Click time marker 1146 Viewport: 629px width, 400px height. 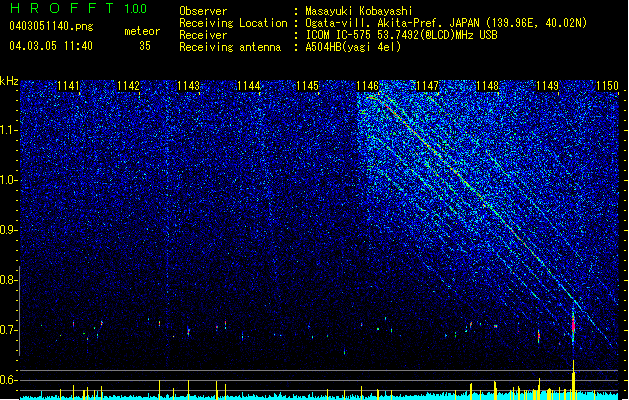pyautogui.click(x=367, y=86)
